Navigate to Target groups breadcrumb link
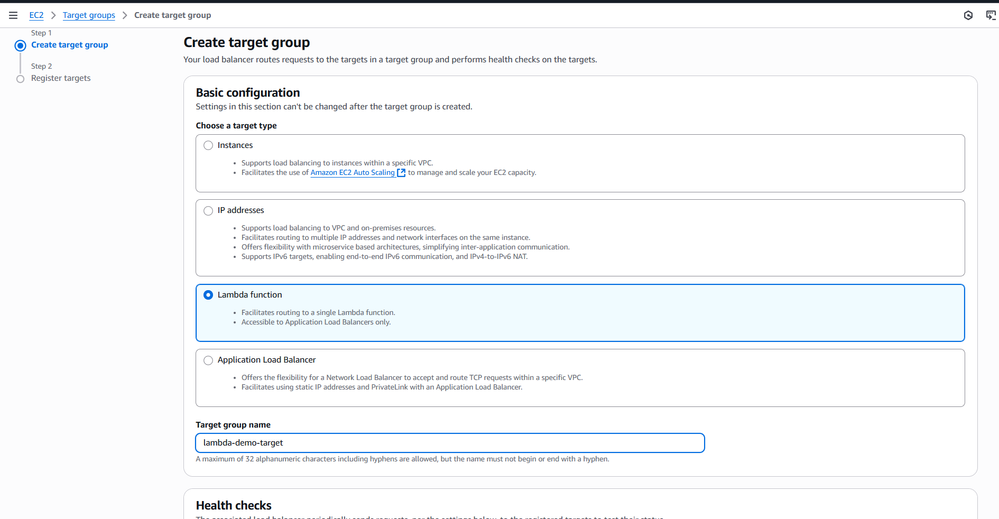This screenshot has width=999, height=519. 88,15
